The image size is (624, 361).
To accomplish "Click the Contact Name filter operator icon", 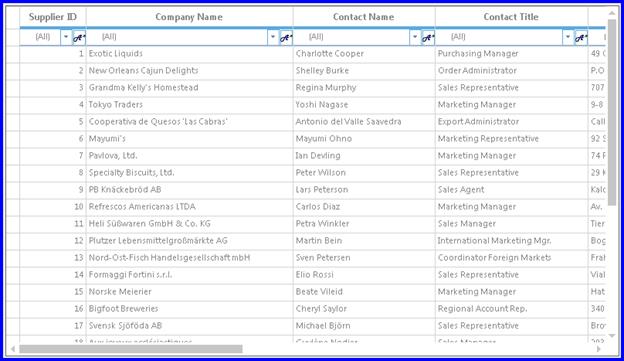I will pos(428,37).
